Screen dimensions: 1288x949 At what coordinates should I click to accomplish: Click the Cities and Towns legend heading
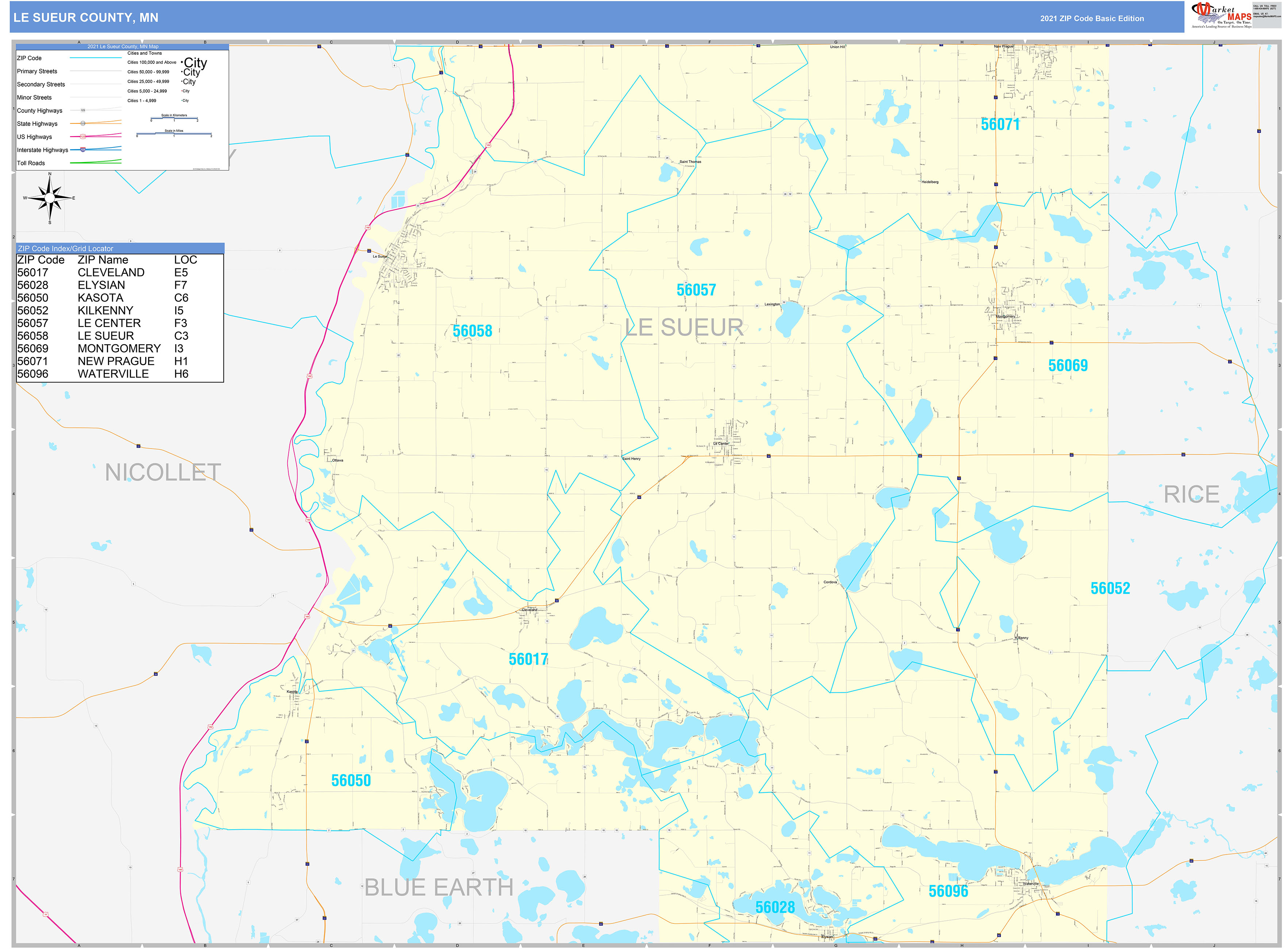pos(145,53)
